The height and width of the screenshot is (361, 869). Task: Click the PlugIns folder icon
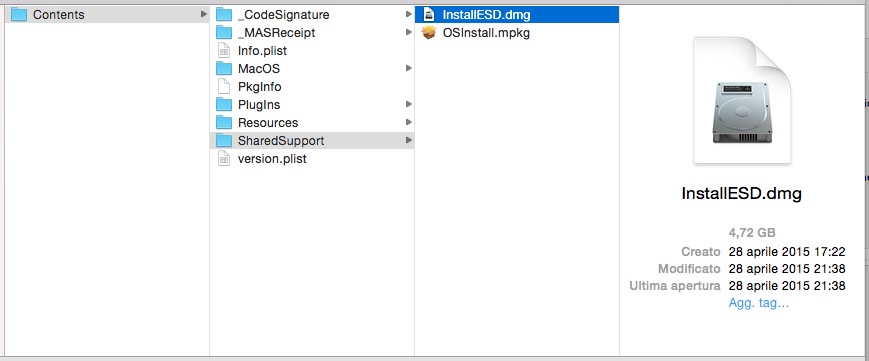click(x=224, y=104)
